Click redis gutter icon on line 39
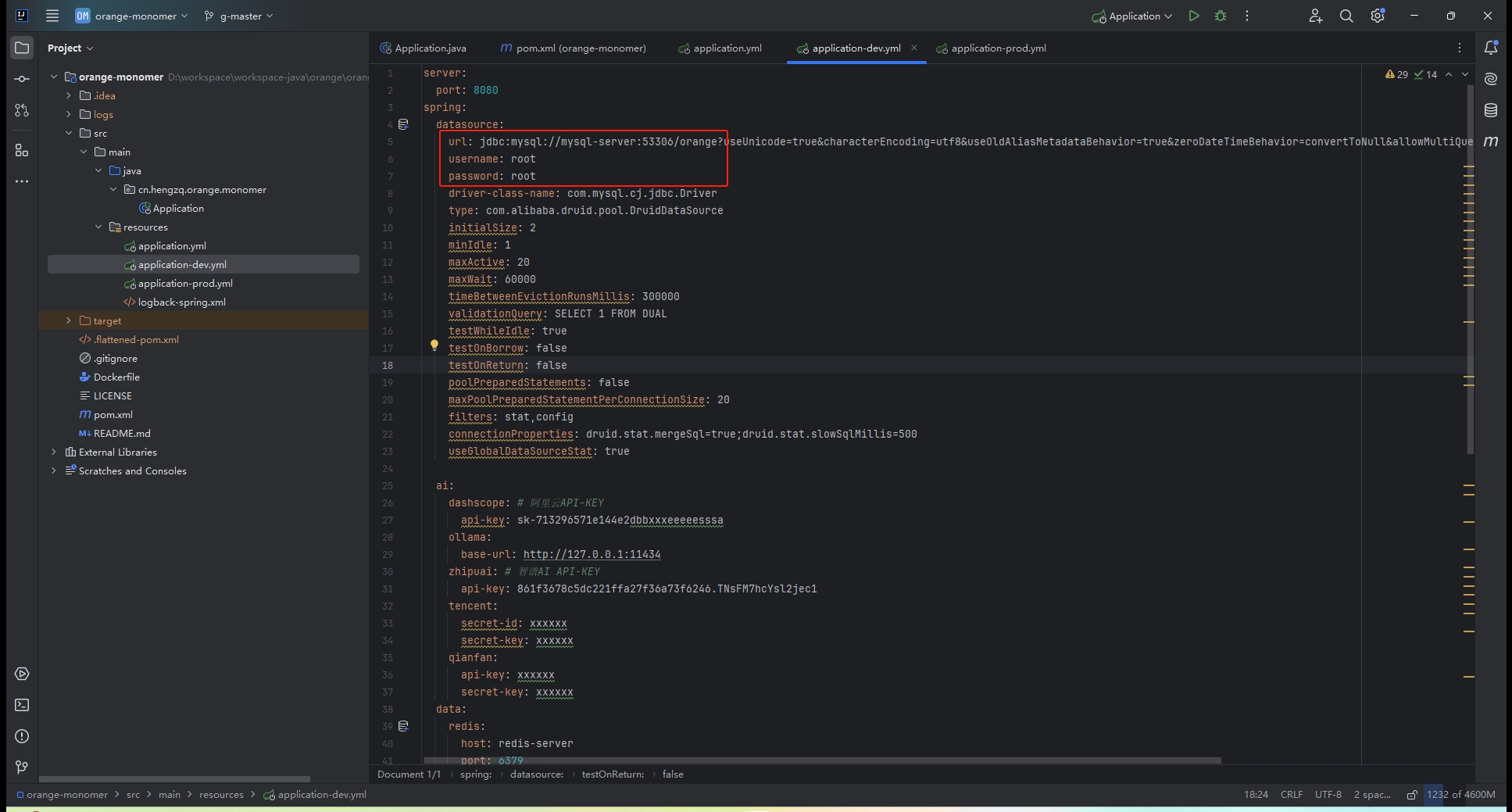The width and height of the screenshot is (1512, 812). [403, 726]
